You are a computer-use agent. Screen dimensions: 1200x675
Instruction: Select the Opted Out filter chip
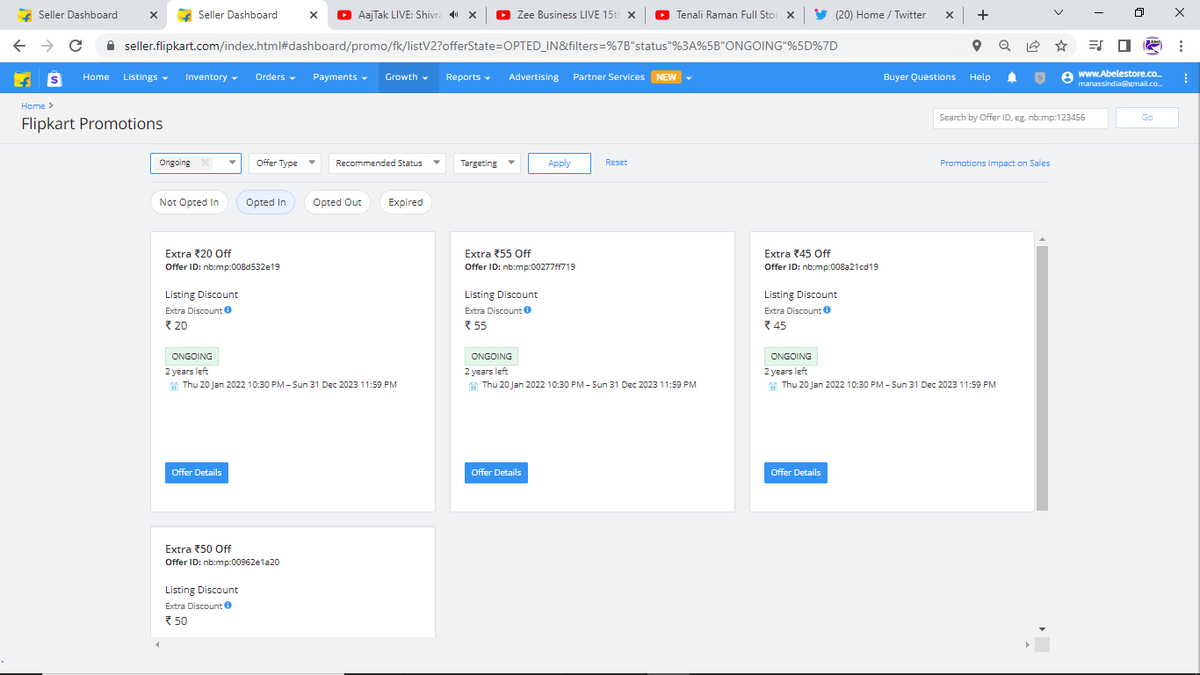click(337, 202)
